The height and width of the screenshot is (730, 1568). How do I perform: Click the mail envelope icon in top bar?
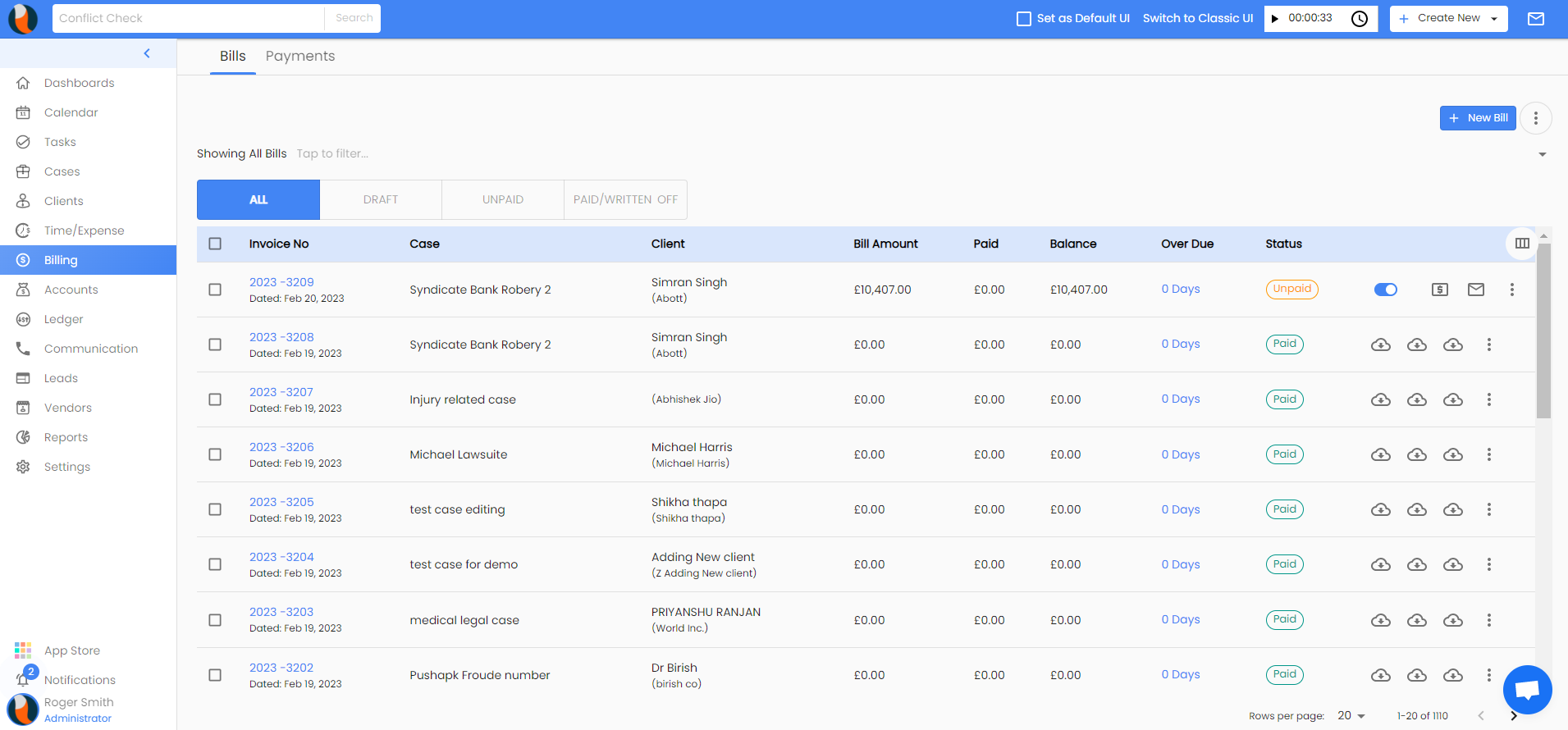pos(1535,19)
